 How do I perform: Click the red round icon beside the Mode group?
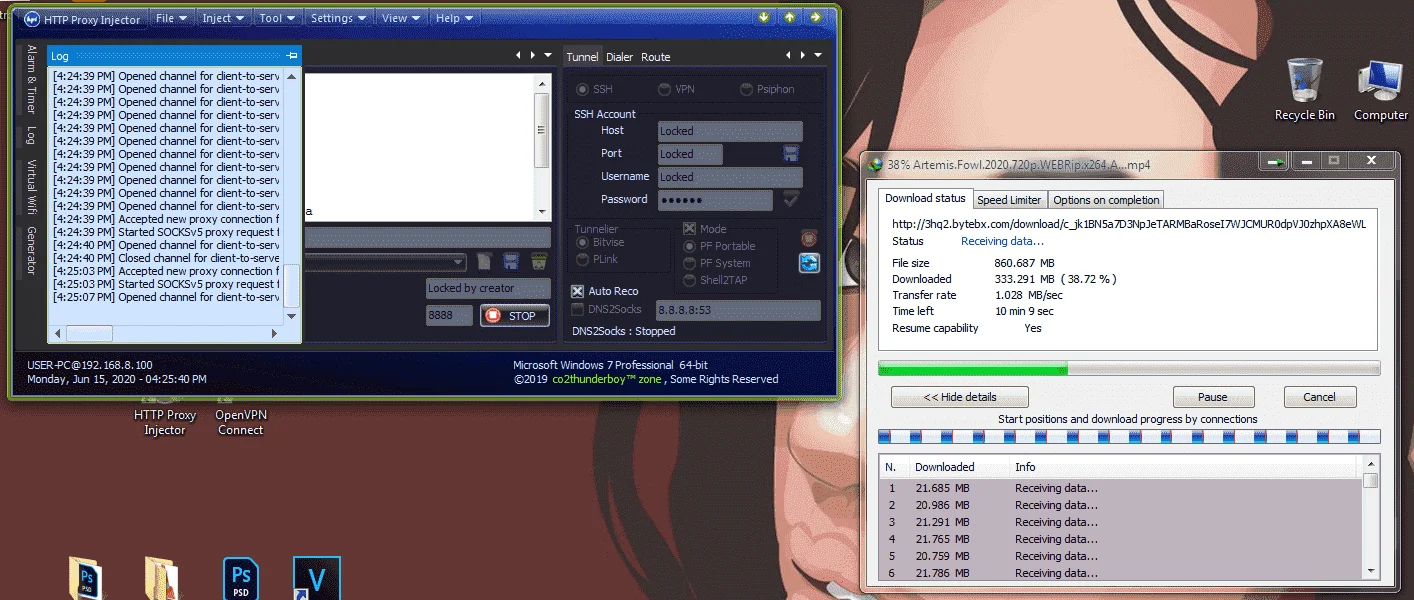click(x=809, y=238)
